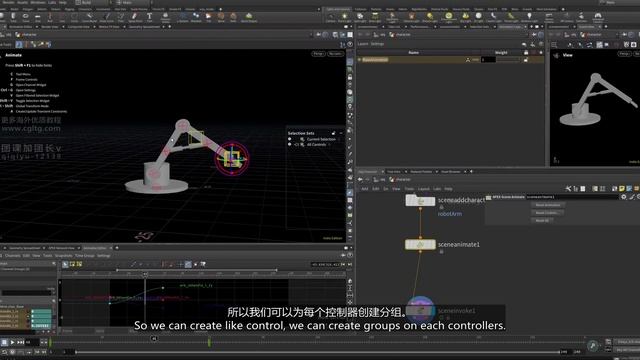The height and width of the screenshot is (360, 640).
Task: Open the Layout menu in network editor
Action: pos(424,189)
